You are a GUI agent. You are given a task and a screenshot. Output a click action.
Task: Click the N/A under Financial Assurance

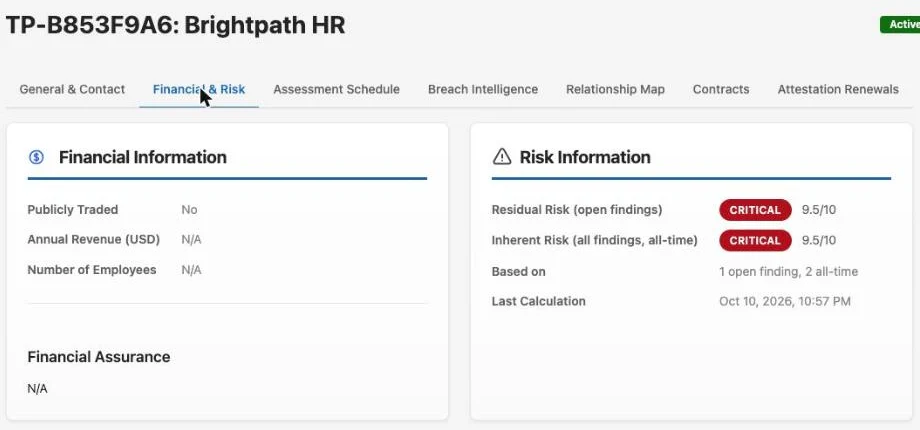coord(37,388)
